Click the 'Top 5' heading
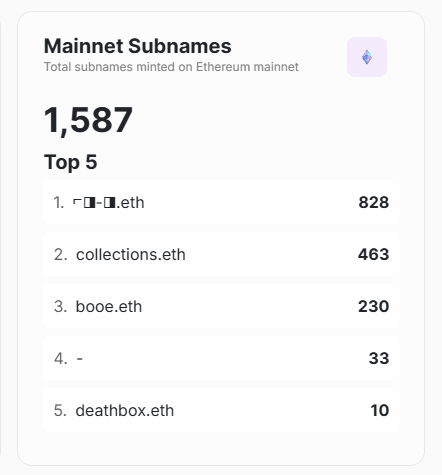The height and width of the screenshot is (475, 442). click(x=70, y=162)
